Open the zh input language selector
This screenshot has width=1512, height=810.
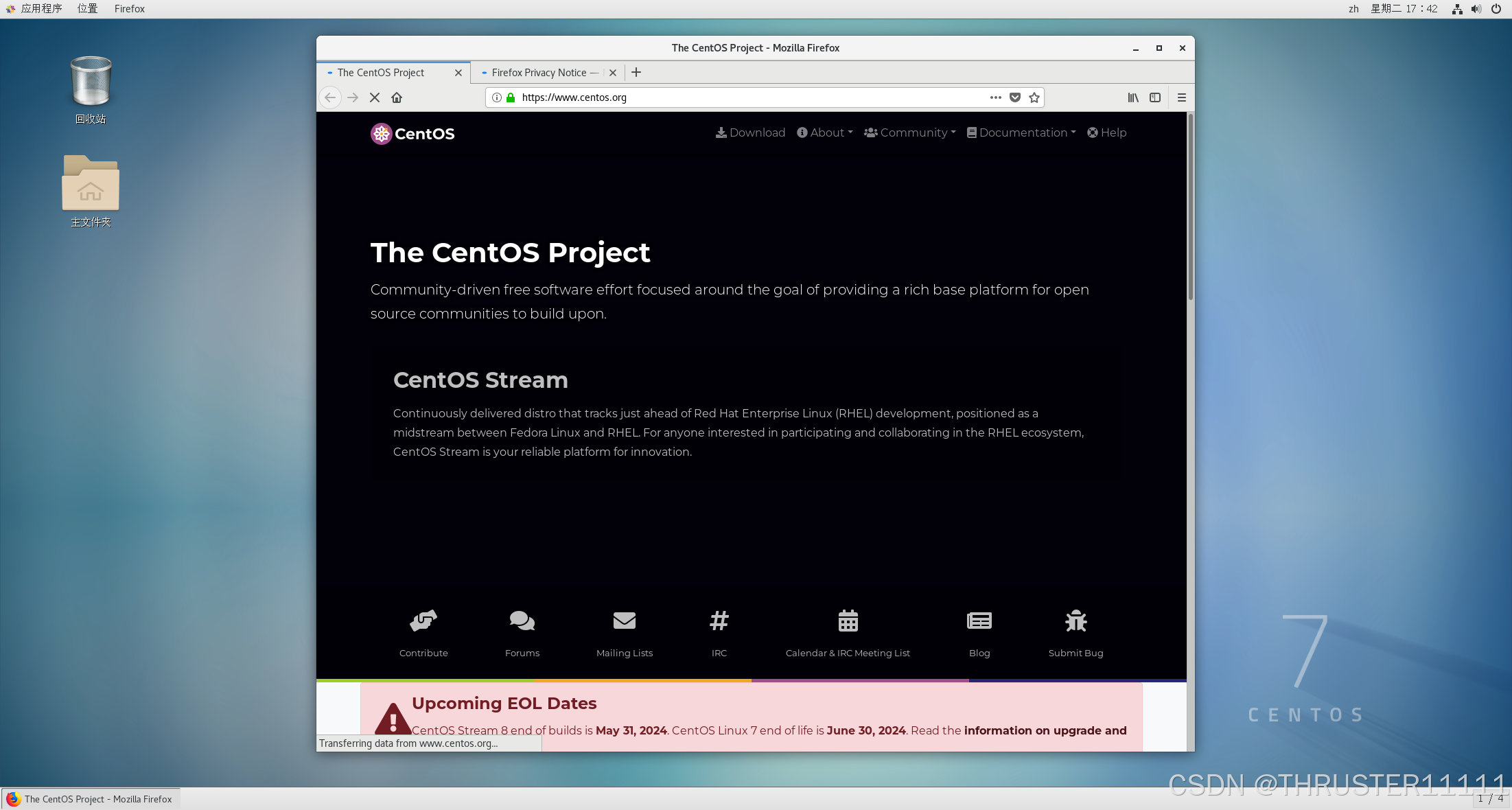1353,9
